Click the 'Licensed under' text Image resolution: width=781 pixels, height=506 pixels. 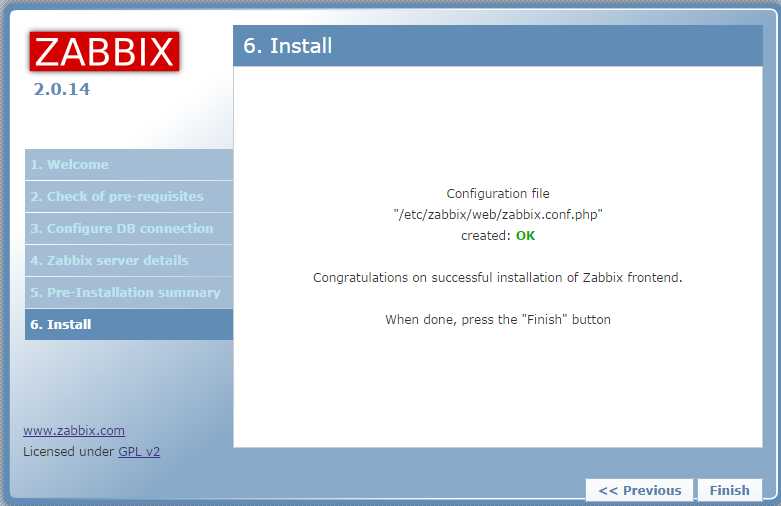point(69,452)
